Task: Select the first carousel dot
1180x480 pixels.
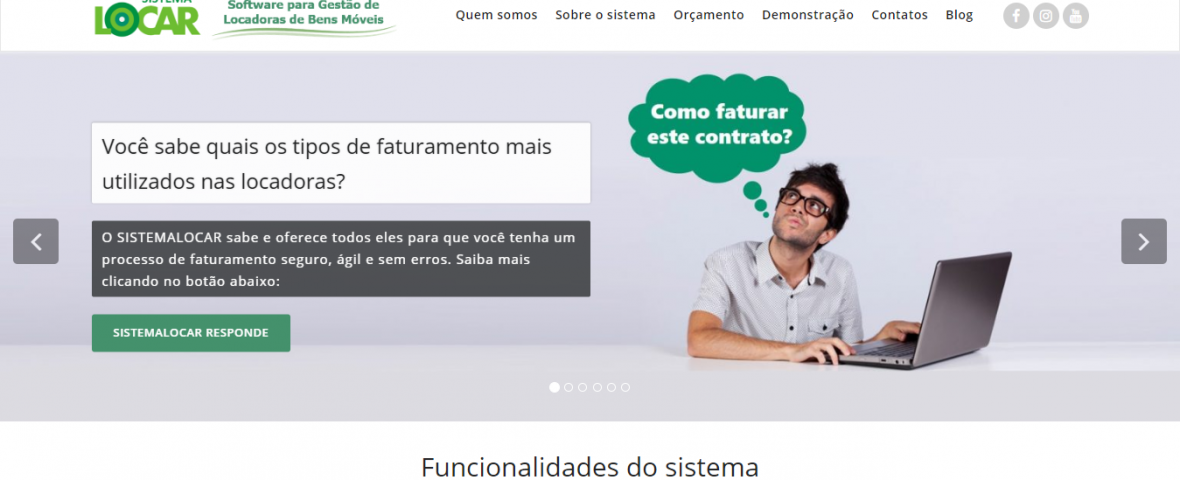Action: click(555, 387)
